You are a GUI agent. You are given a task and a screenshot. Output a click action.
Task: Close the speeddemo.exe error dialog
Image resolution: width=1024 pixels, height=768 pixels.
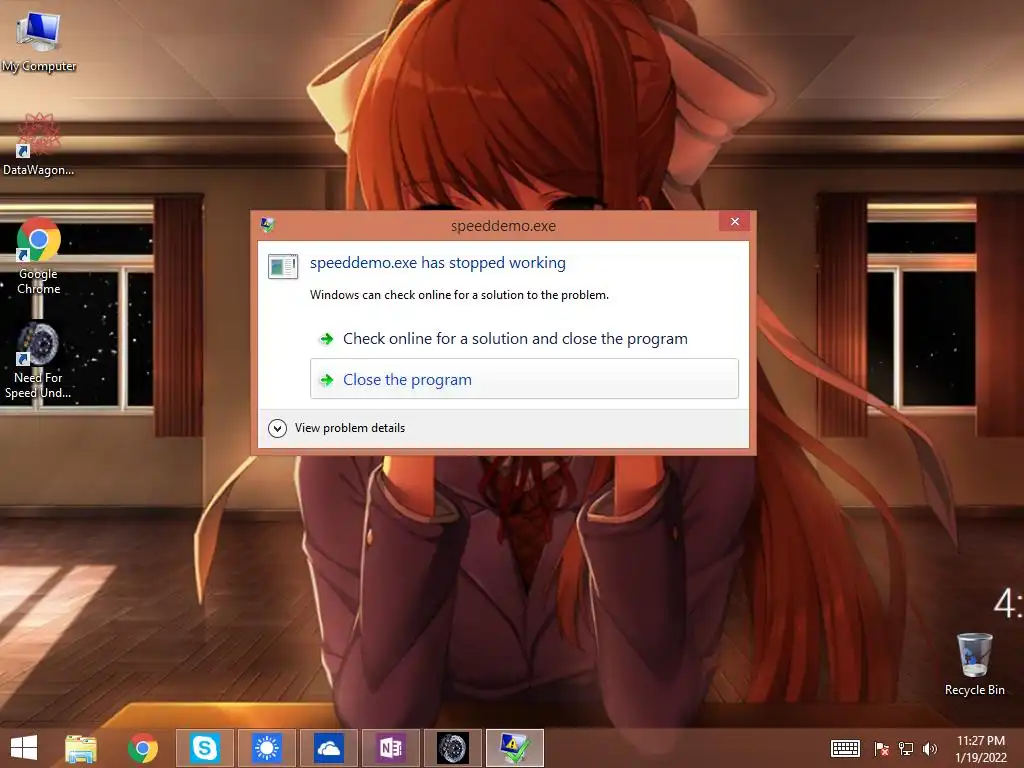(x=735, y=221)
